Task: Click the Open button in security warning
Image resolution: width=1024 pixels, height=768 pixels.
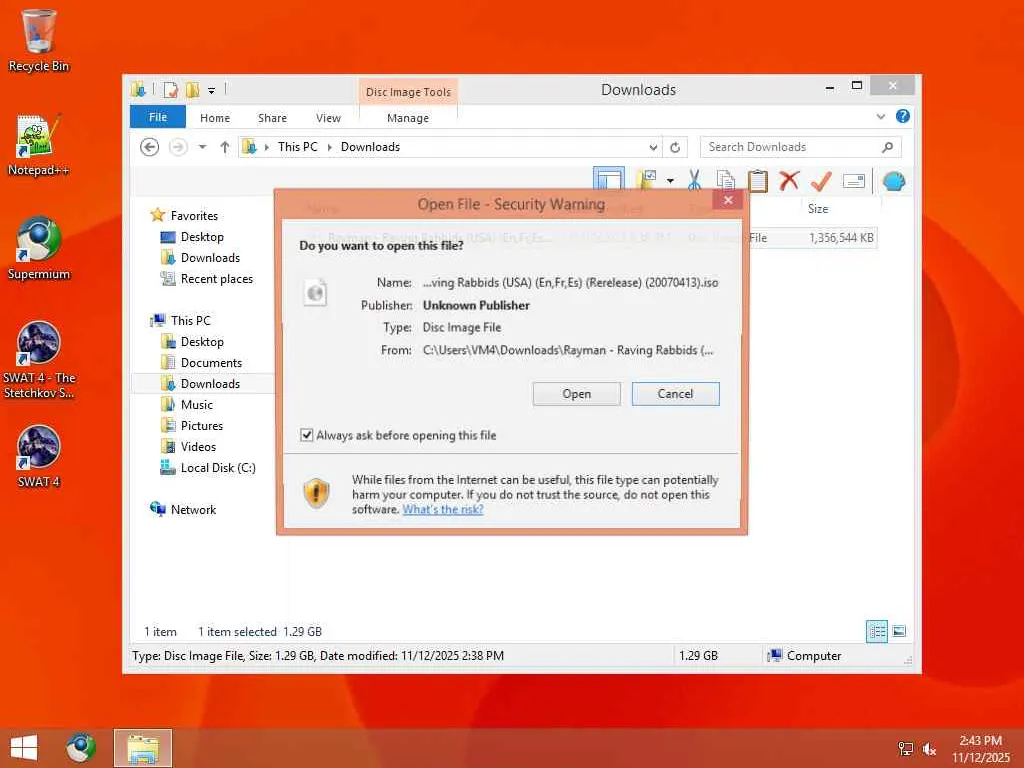Action: [x=577, y=394]
